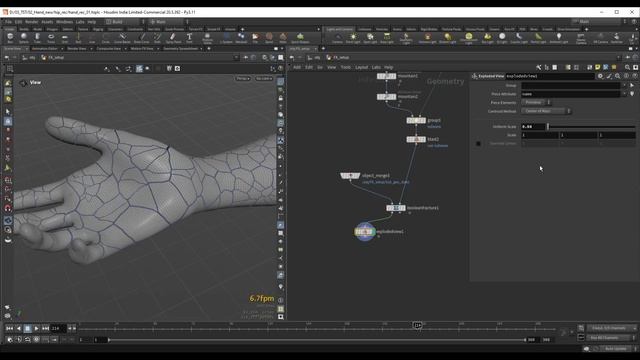Add a new shelf tab with plus

[x=242, y=29]
